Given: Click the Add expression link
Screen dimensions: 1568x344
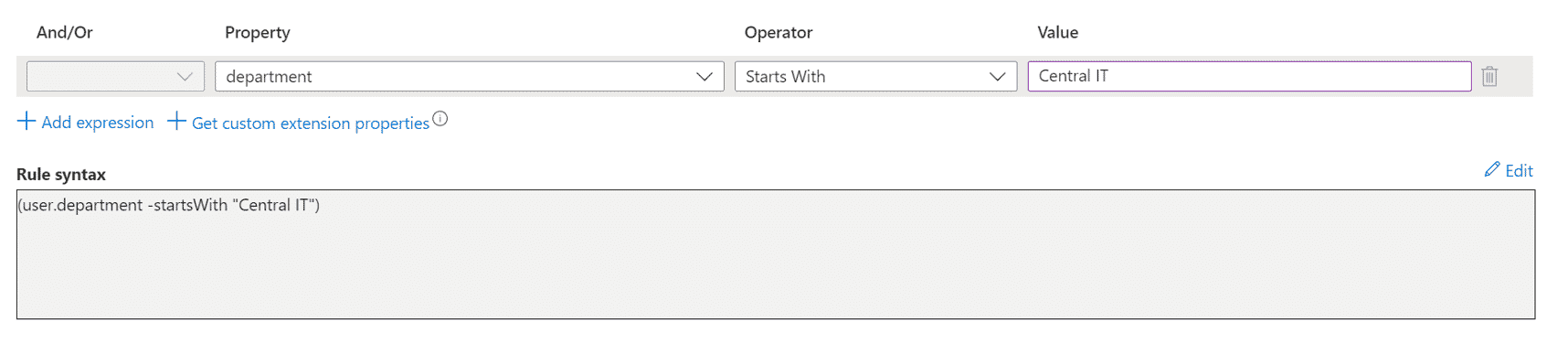Looking at the screenshot, I should (x=97, y=122).
